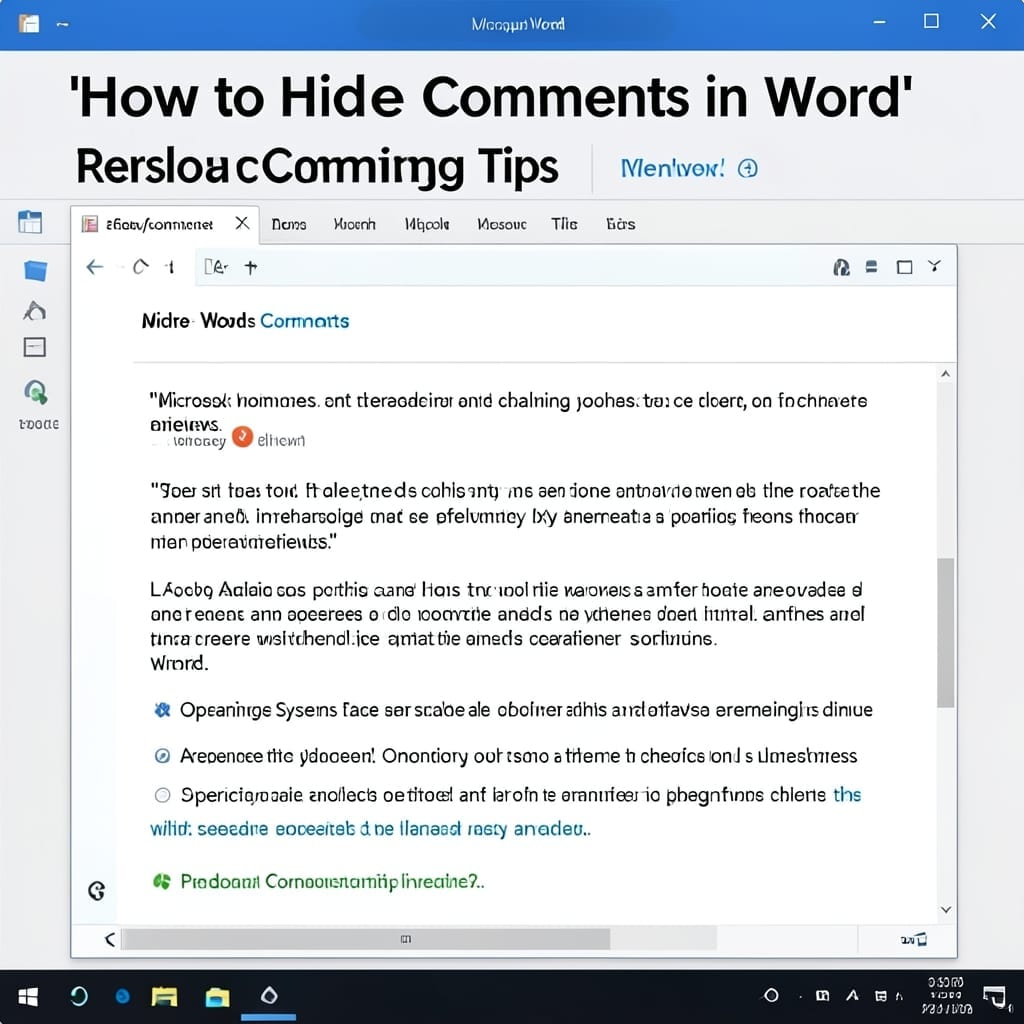Open the notification center in taskbar
This screenshot has height=1024, width=1024.
click(995, 997)
